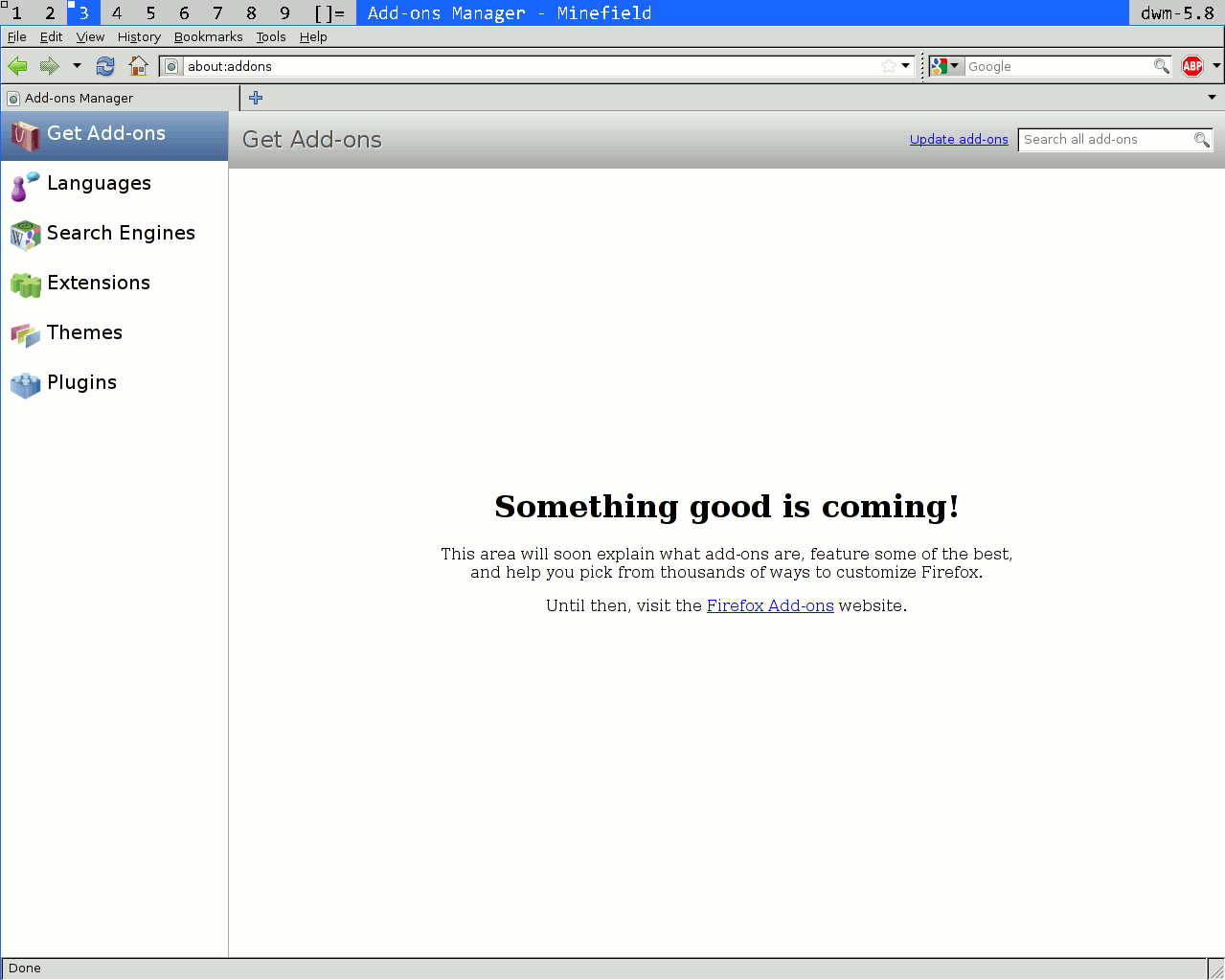Open the View menu
This screenshot has height=980, width=1225.
[90, 36]
